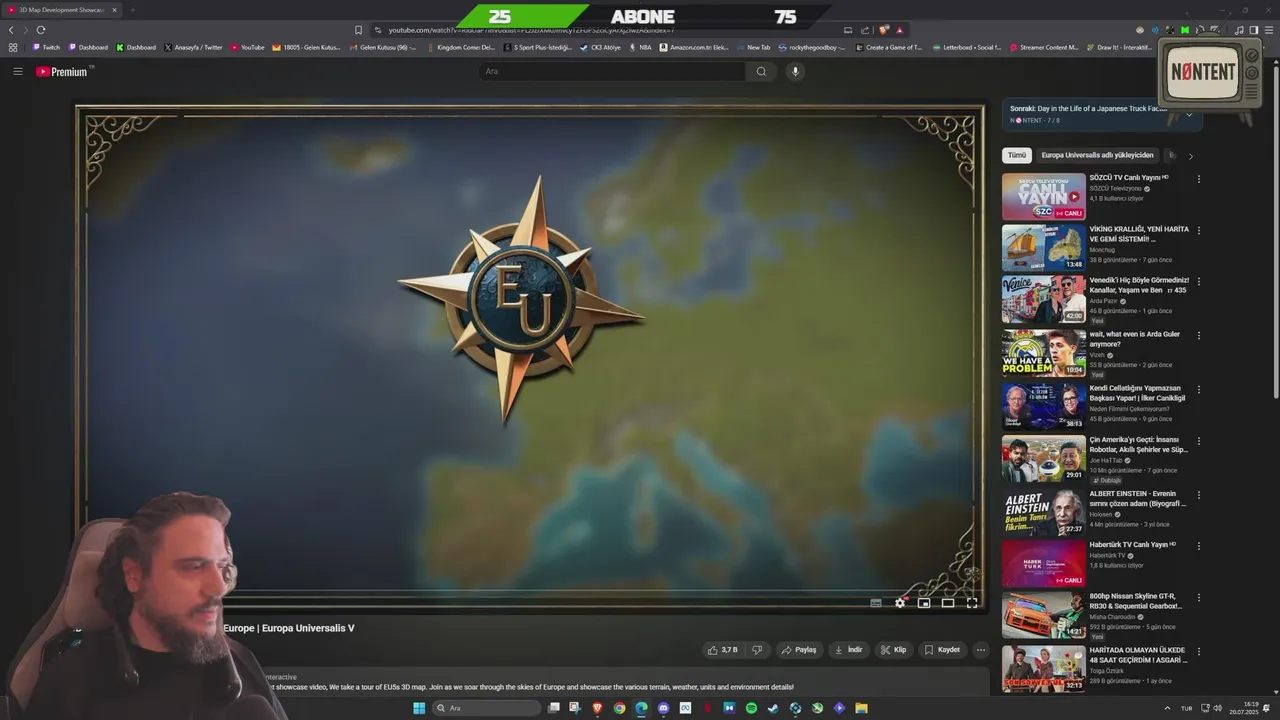The width and height of the screenshot is (1280, 720).
Task: Open Spotify from the taskbar
Action: click(x=752, y=708)
